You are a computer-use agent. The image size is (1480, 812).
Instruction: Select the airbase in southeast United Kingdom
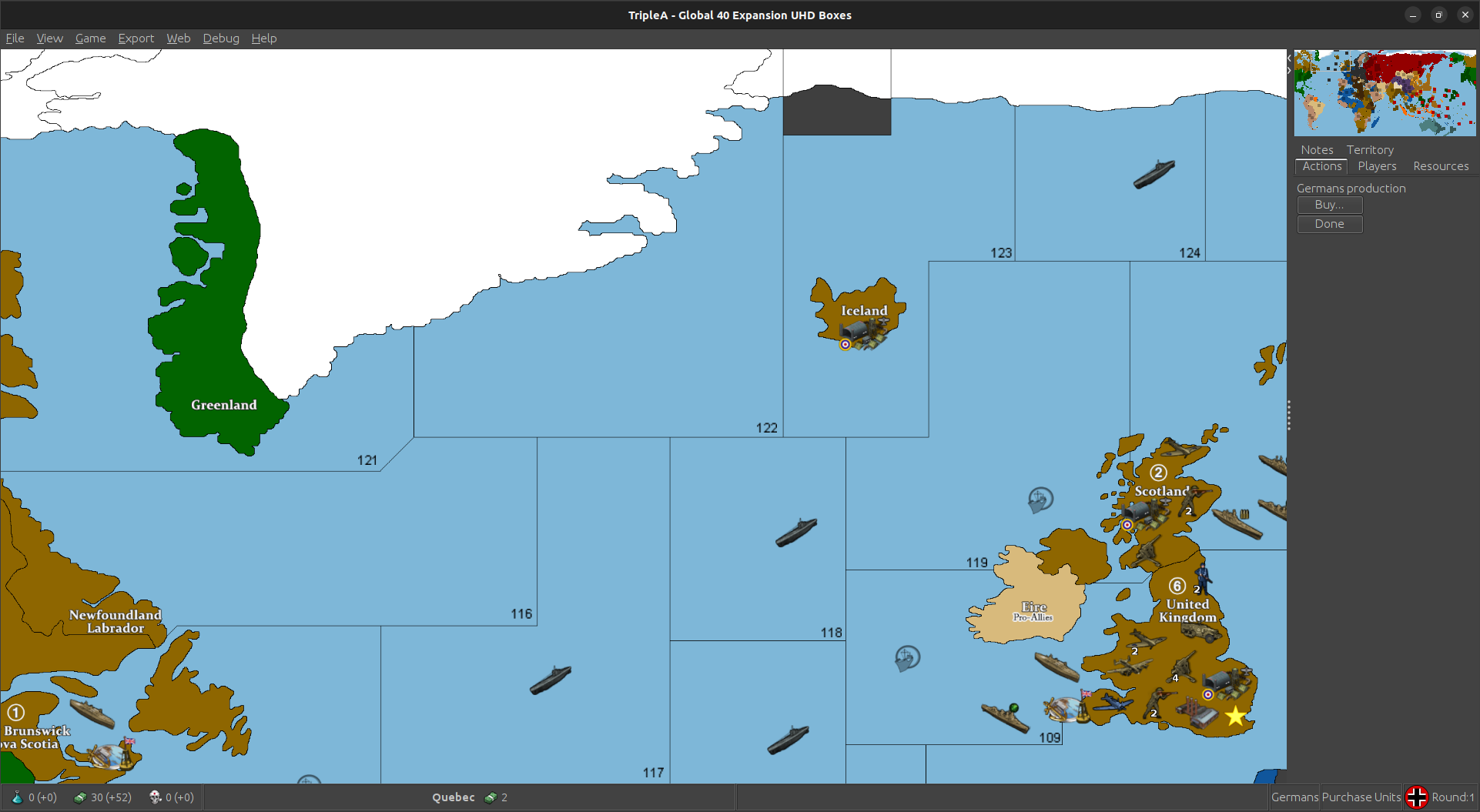pos(1227,683)
